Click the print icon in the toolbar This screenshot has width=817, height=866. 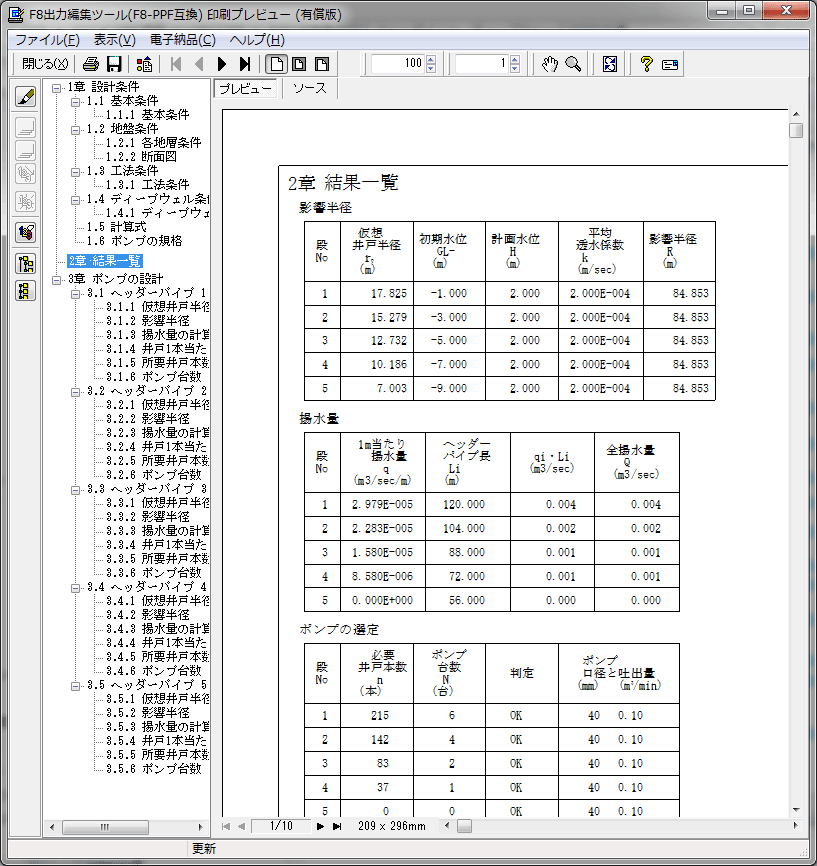91,64
